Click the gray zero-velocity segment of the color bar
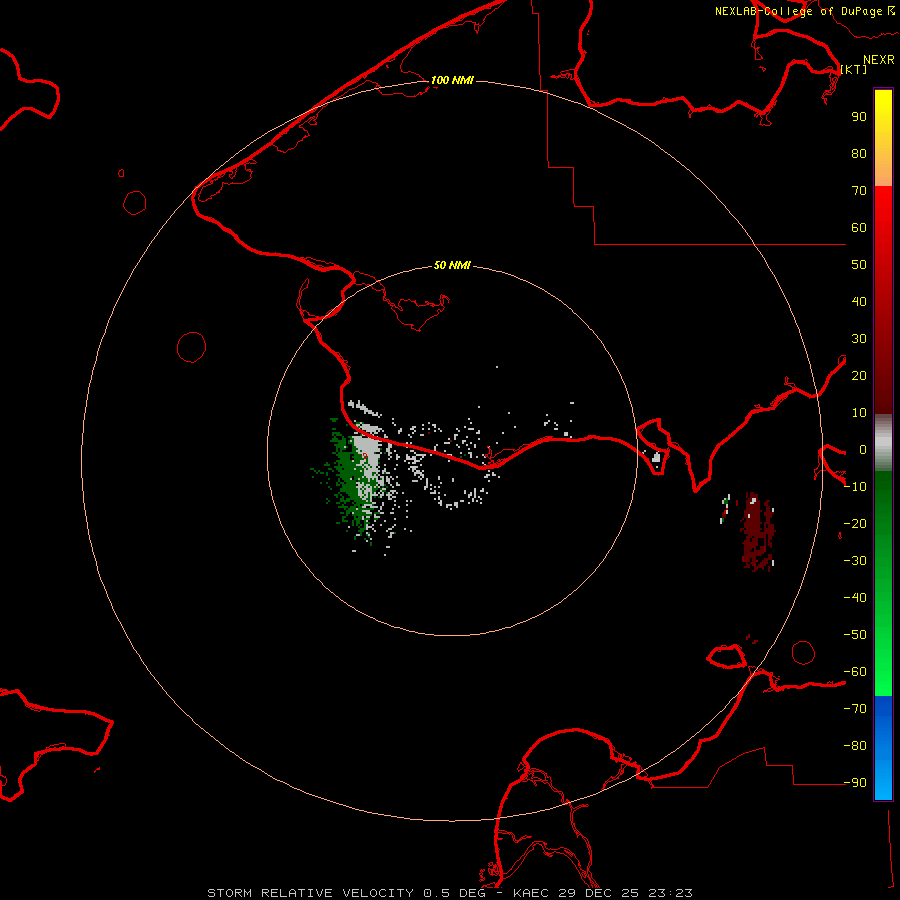Screen dimensions: 900x900 [883, 442]
